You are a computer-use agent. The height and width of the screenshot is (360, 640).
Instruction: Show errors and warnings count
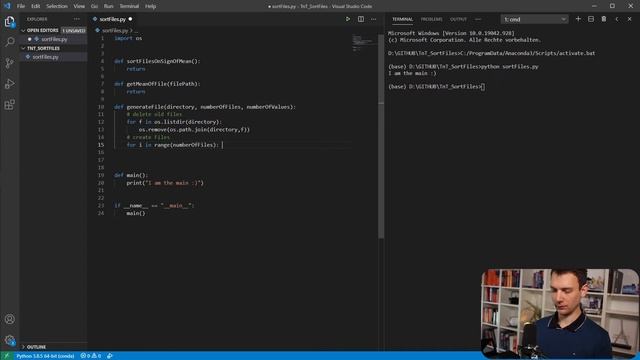(91, 356)
